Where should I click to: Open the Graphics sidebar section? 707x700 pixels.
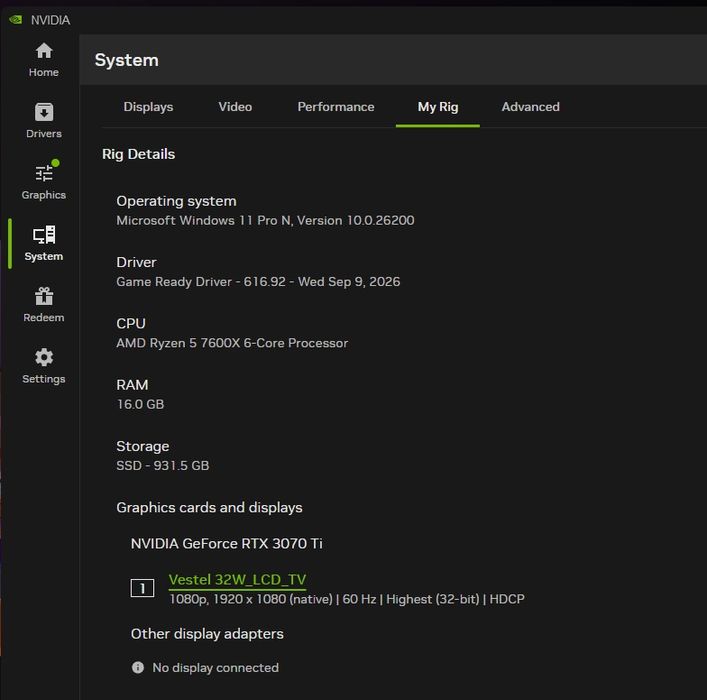(x=44, y=181)
